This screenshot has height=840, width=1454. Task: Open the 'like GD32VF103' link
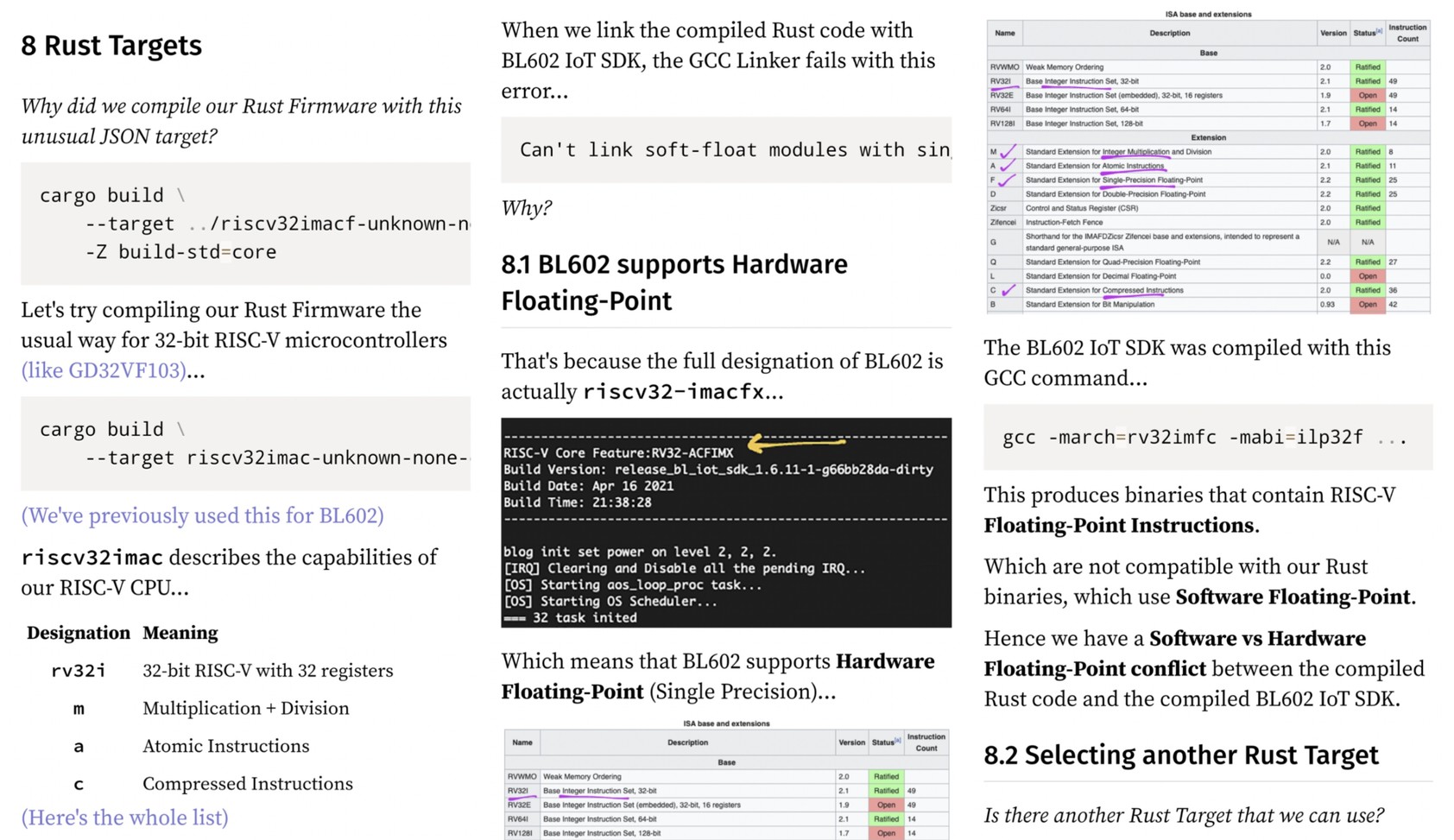pyautogui.click(x=104, y=371)
